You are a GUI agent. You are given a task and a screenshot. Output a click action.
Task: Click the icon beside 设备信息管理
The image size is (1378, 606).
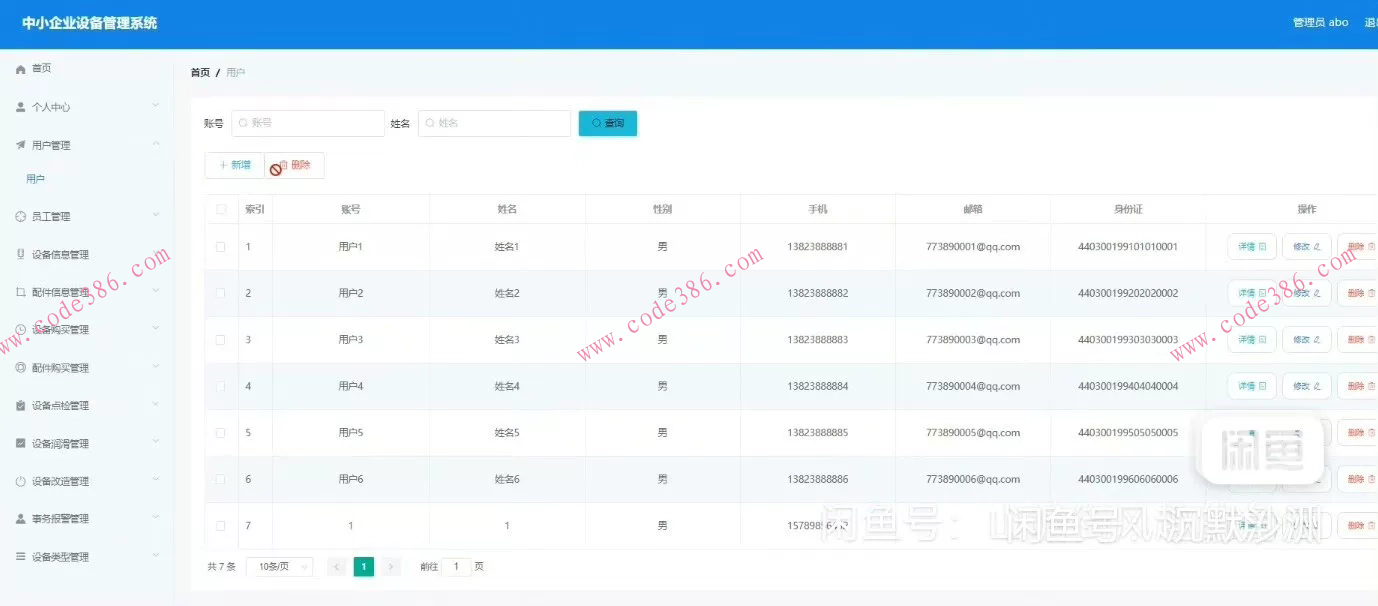tap(20, 254)
